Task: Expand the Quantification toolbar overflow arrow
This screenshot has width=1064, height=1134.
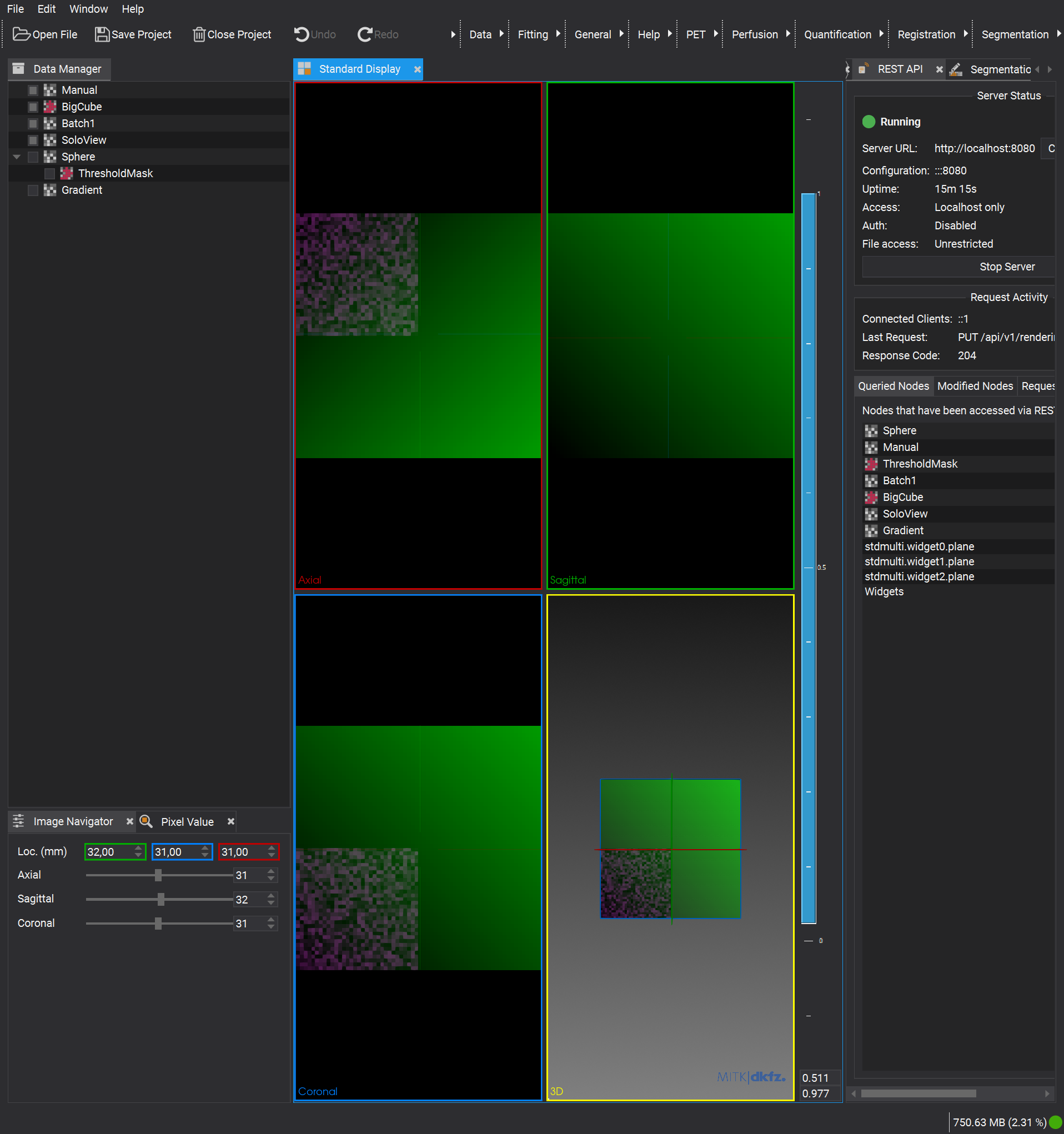Action: (881, 34)
